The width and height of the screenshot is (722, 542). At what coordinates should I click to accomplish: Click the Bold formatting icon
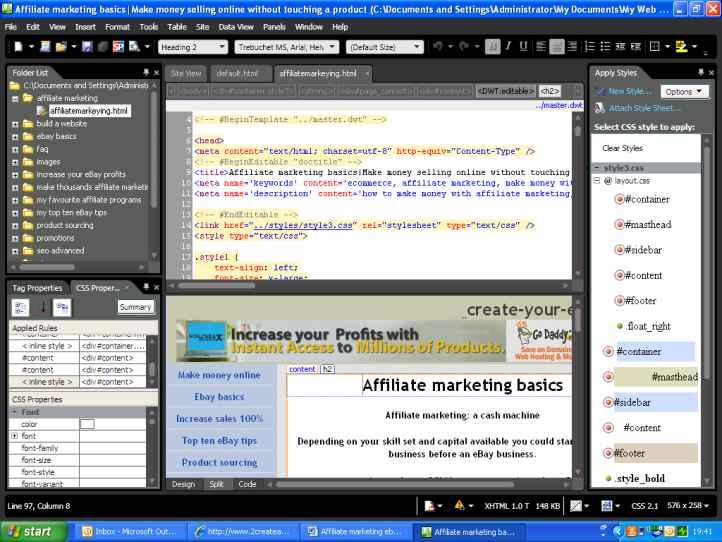pos(493,47)
